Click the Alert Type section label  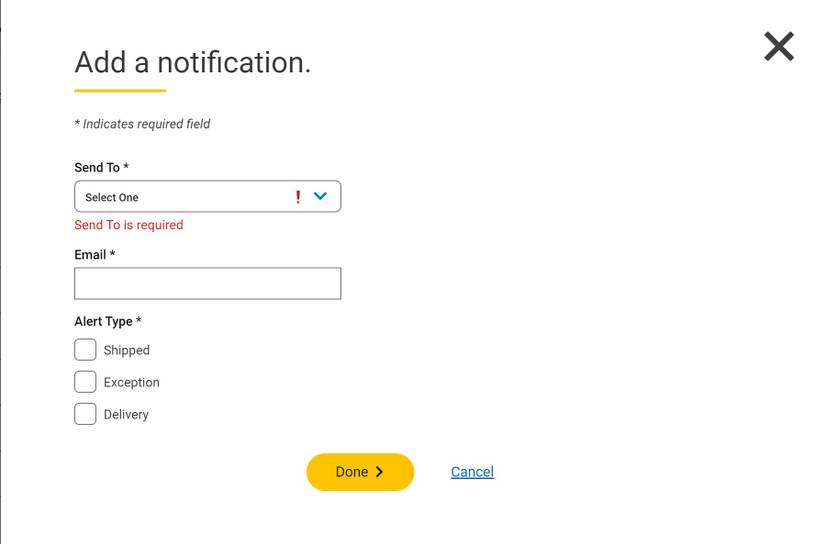coord(108,322)
